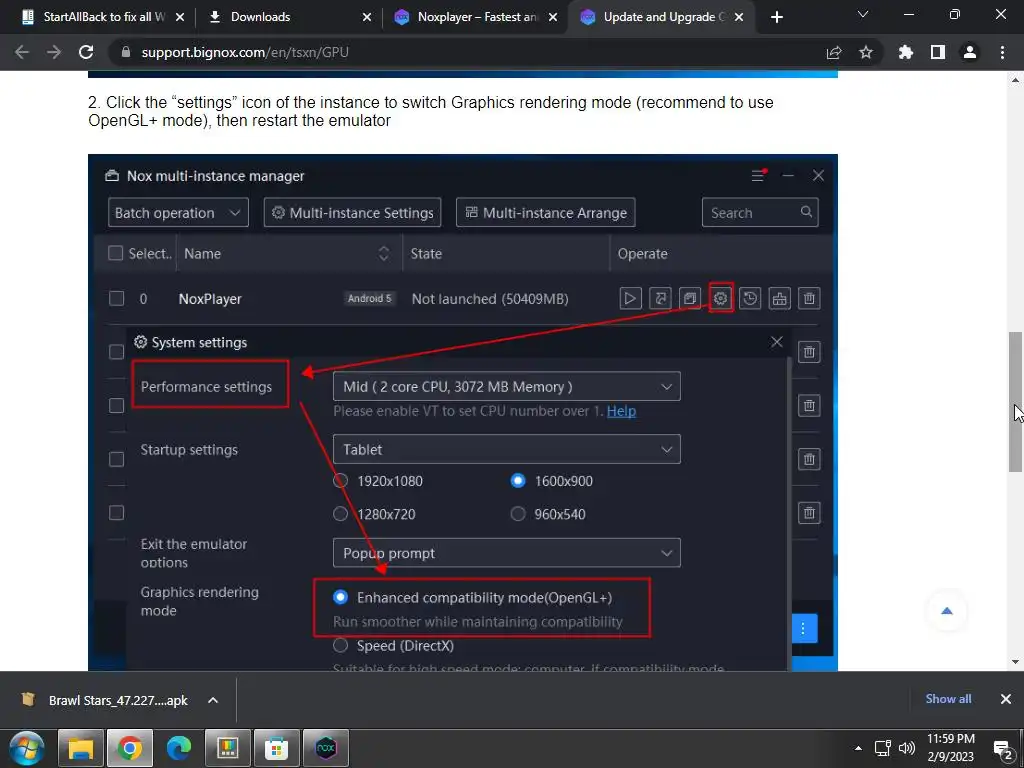Image resolution: width=1024 pixels, height=768 pixels.
Task: Click the browser forward arrow
Action: tap(54, 52)
